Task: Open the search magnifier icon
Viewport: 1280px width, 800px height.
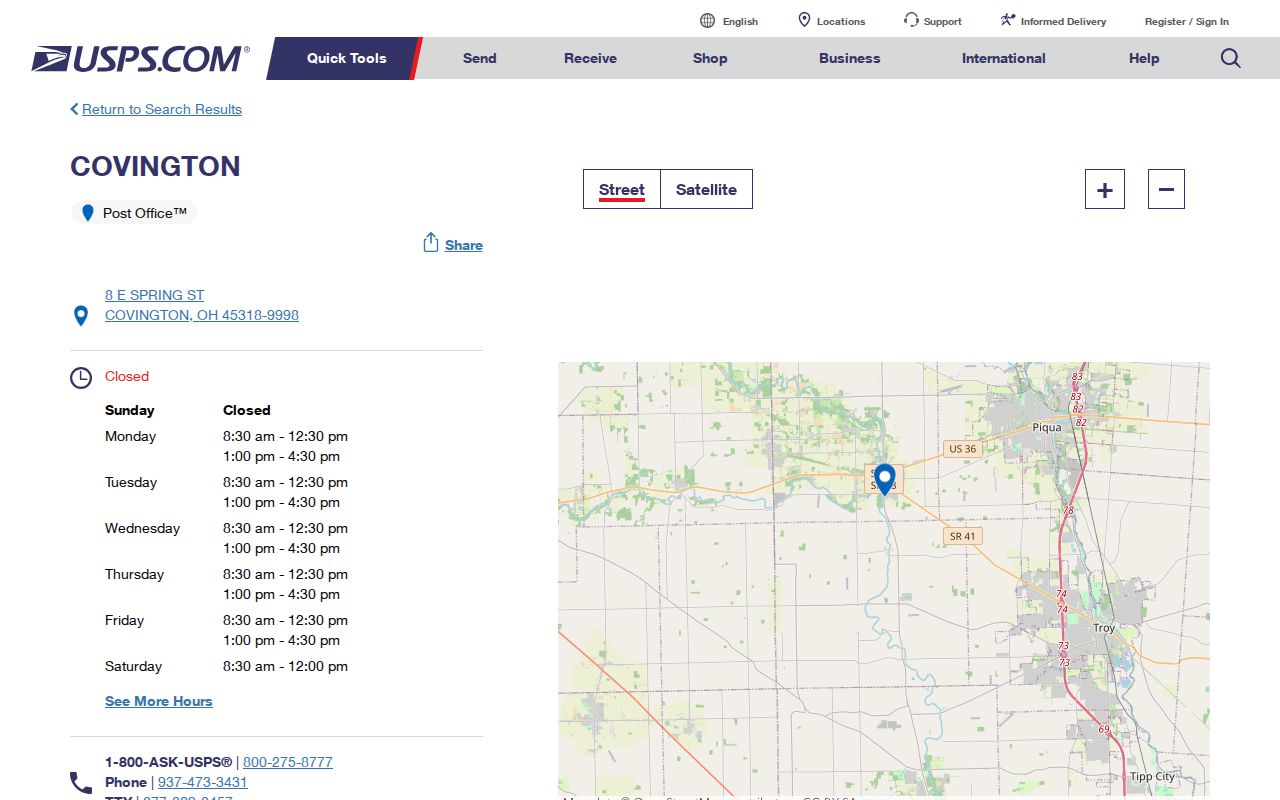Action: coord(1231,58)
